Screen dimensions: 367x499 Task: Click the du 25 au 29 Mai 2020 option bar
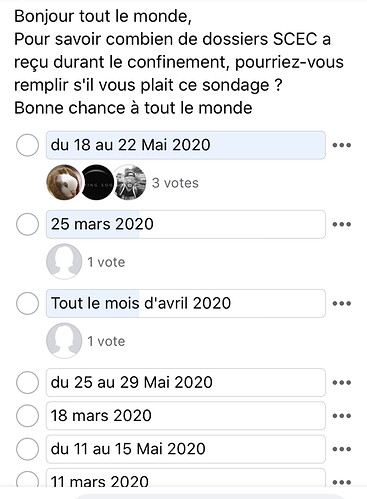pyautogui.click(x=186, y=382)
